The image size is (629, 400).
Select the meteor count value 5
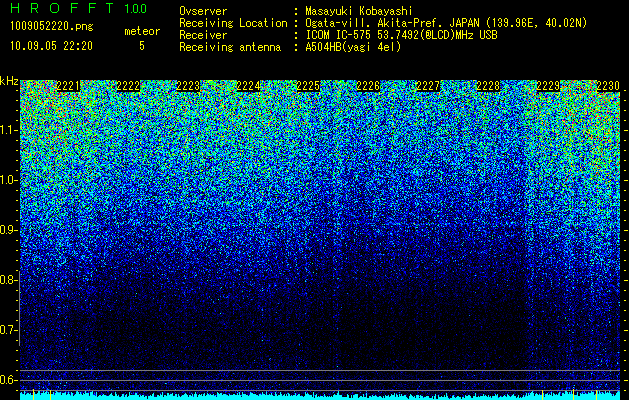coord(142,46)
